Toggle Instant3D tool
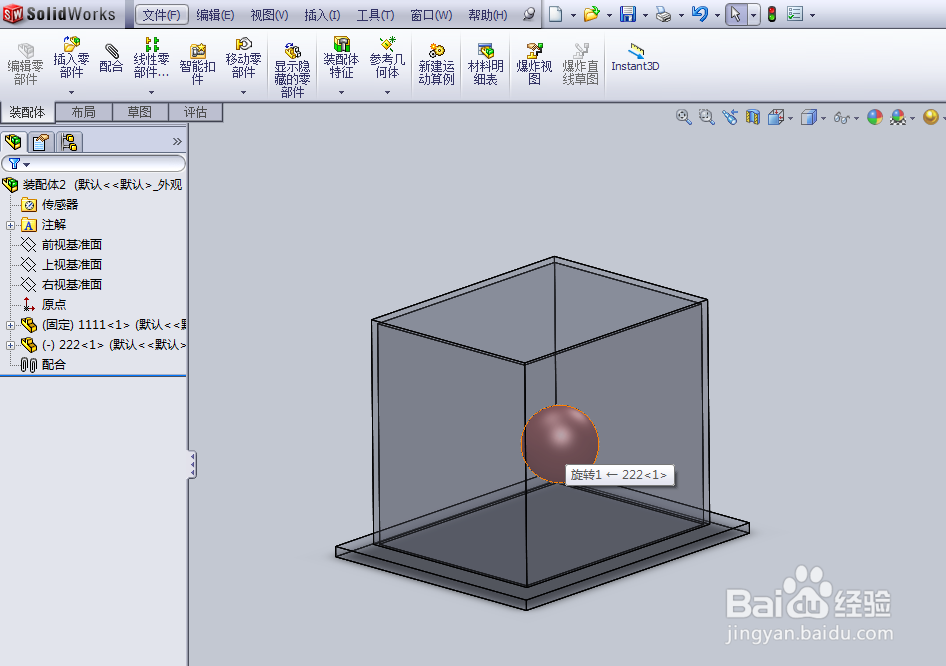946x666 pixels. coord(635,57)
